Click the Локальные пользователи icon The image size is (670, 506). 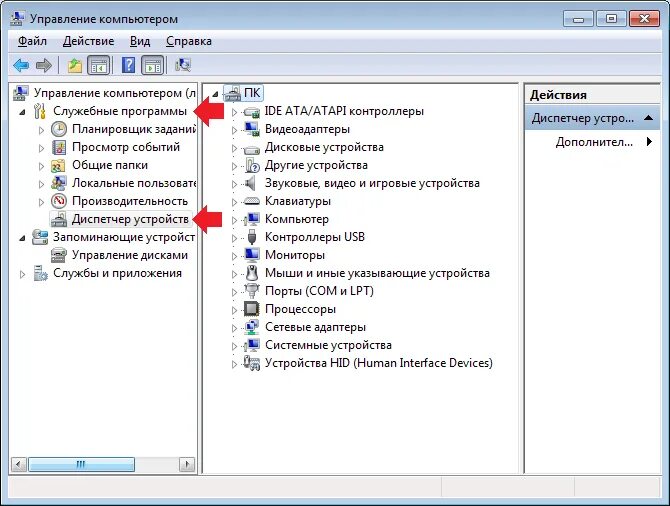59,183
